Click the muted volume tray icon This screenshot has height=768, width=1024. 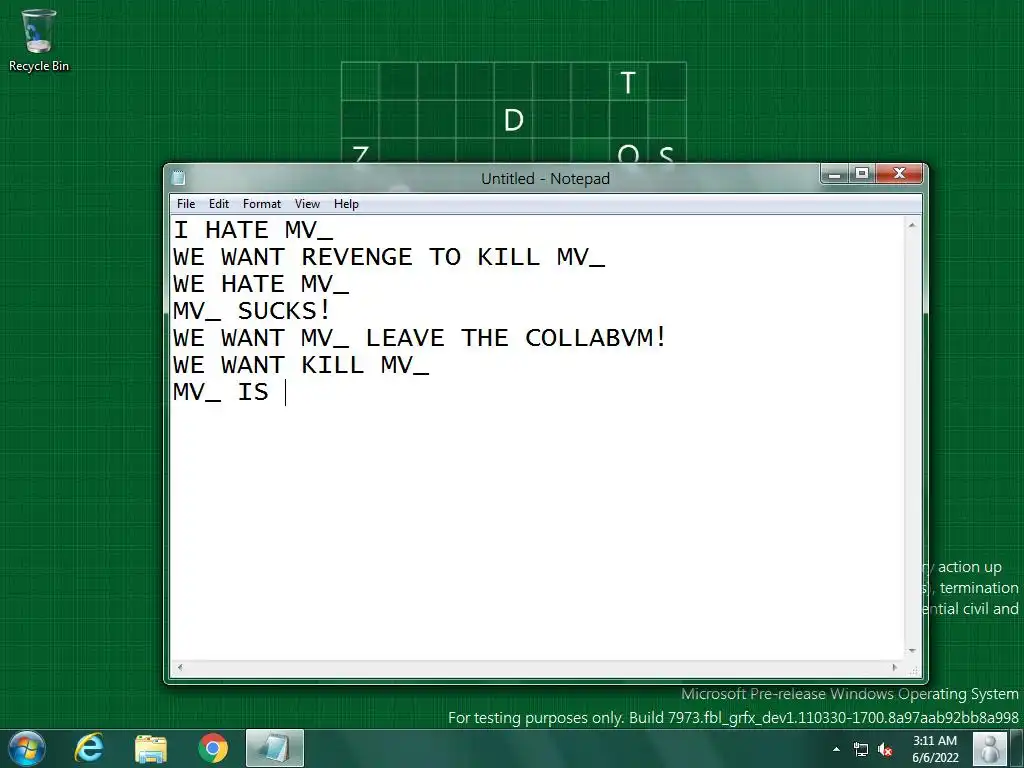tap(885, 749)
